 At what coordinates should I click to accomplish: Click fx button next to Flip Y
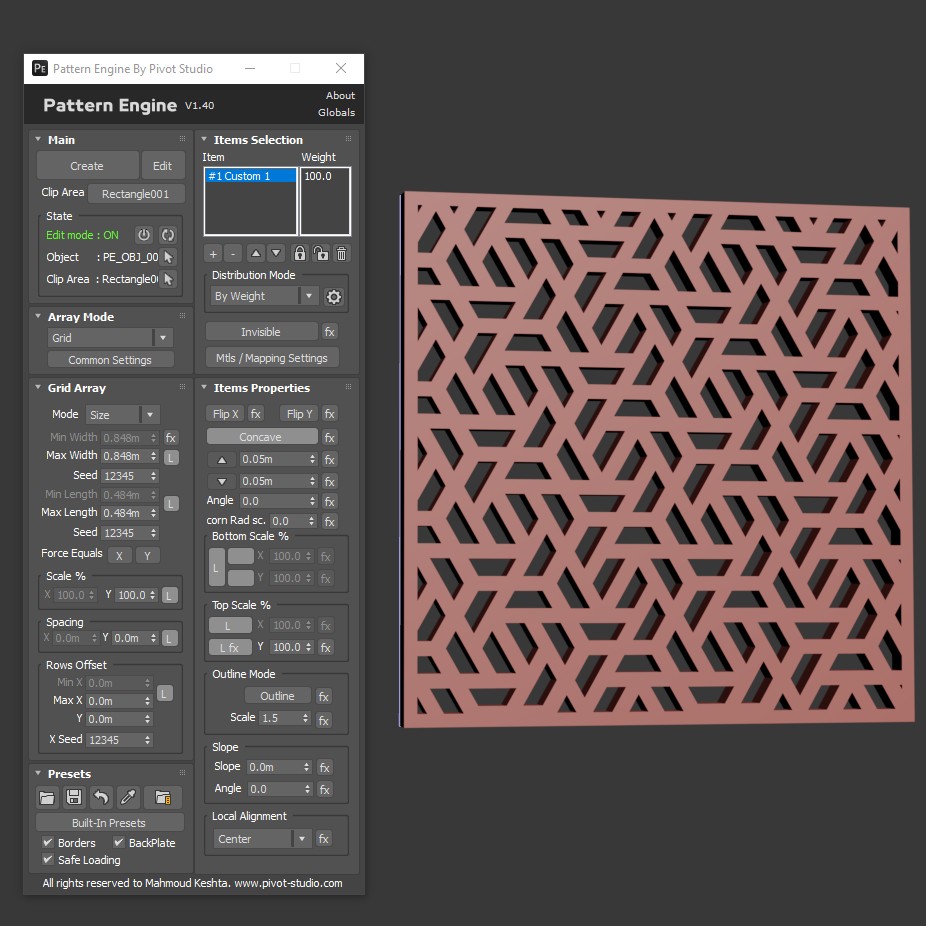click(330, 414)
